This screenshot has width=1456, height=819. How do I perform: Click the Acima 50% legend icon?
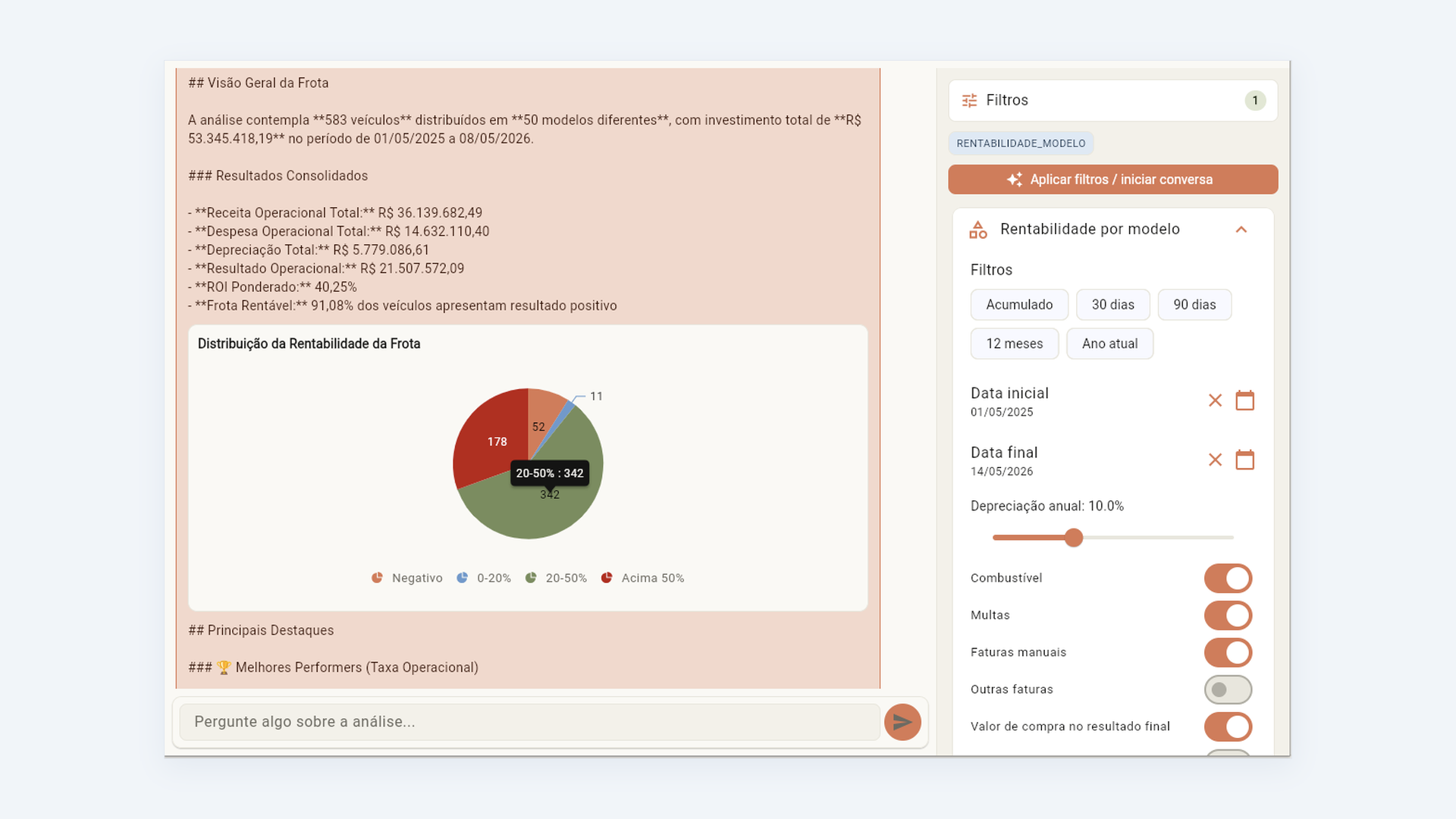tap(607, 578)
